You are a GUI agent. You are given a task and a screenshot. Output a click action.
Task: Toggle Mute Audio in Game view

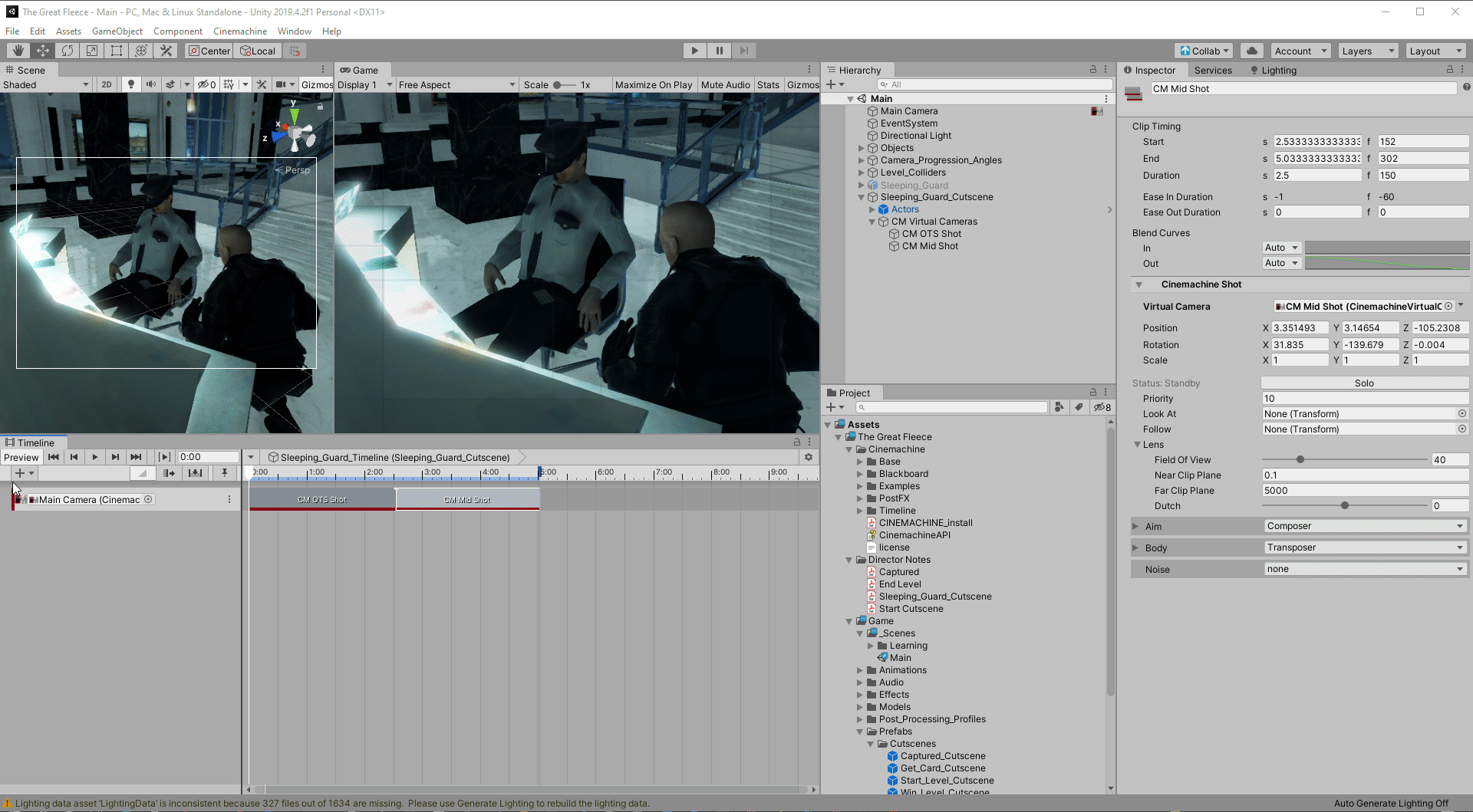coord(725,84)
